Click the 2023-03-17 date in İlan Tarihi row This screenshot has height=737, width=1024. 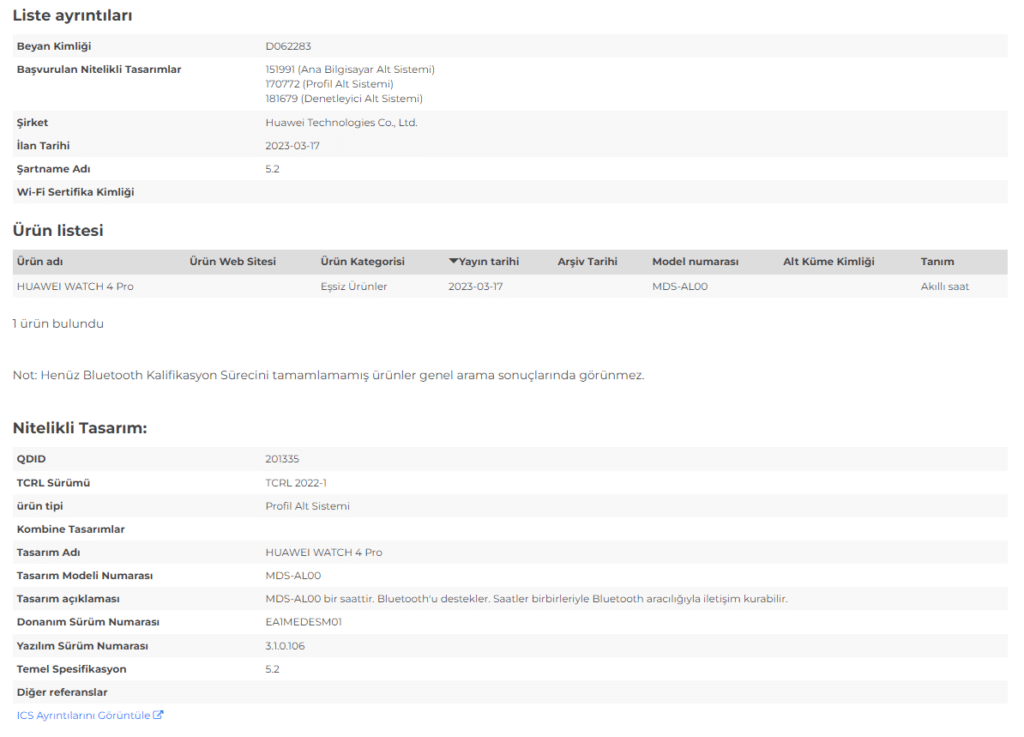[x=293, y=146]
